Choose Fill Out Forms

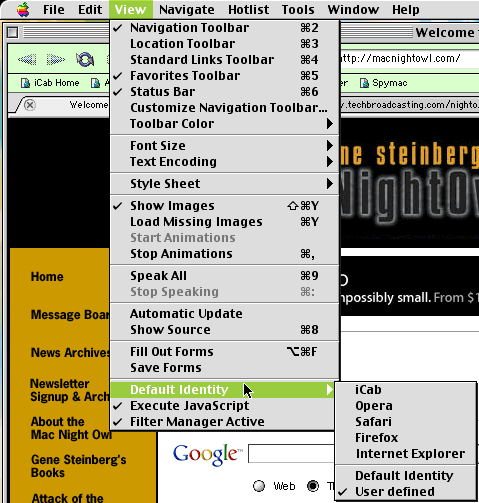pyautogui.click(x=225, y=352)
